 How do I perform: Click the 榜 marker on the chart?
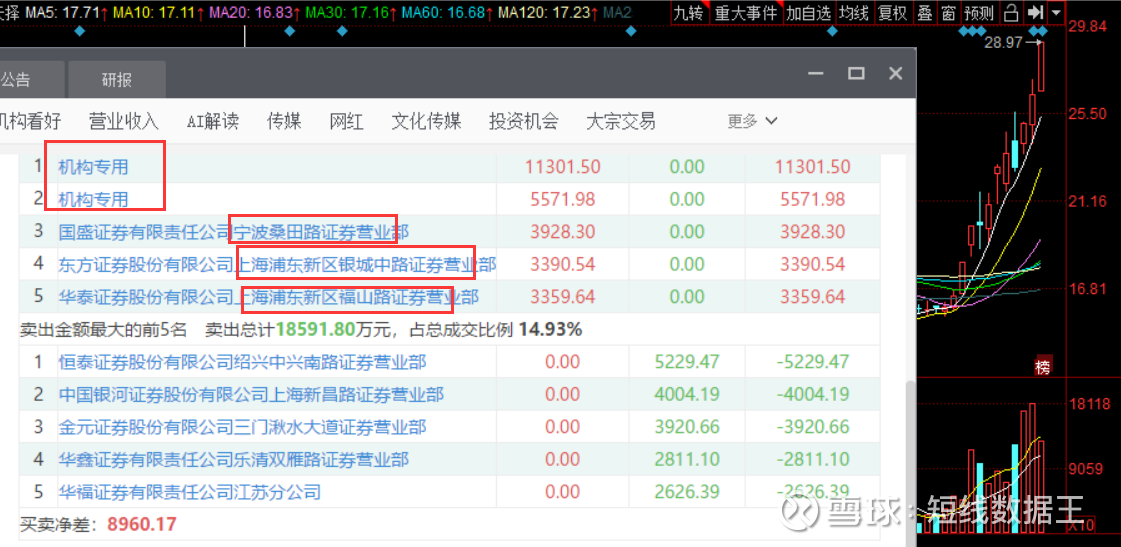pyautogui.click(x=1042, y=367)
